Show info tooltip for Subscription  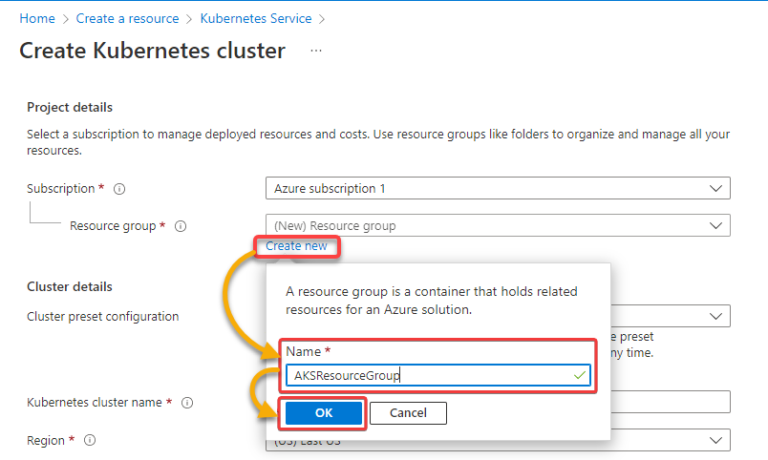point(119,189)
